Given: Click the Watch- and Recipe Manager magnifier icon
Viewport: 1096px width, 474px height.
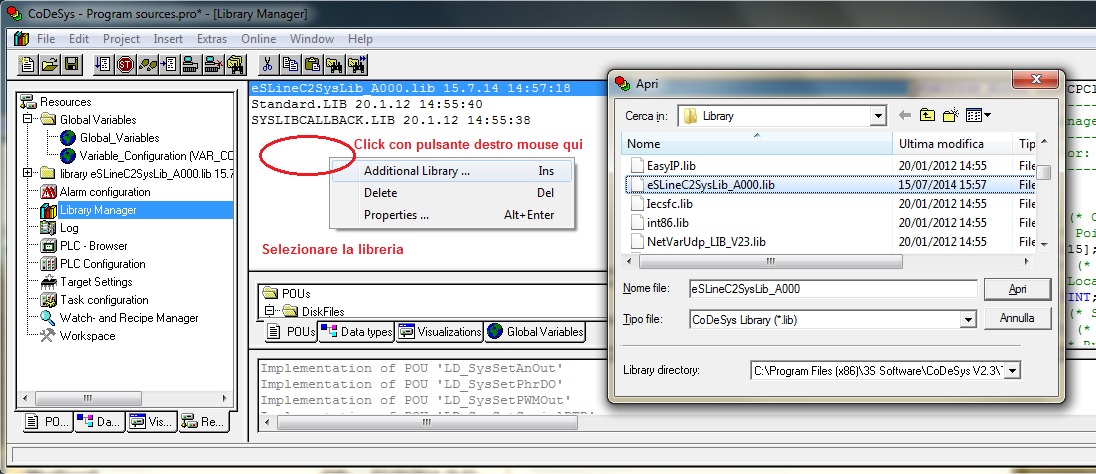Looking at the screenshot, I should pyautogui.click(x=48, y=318).
